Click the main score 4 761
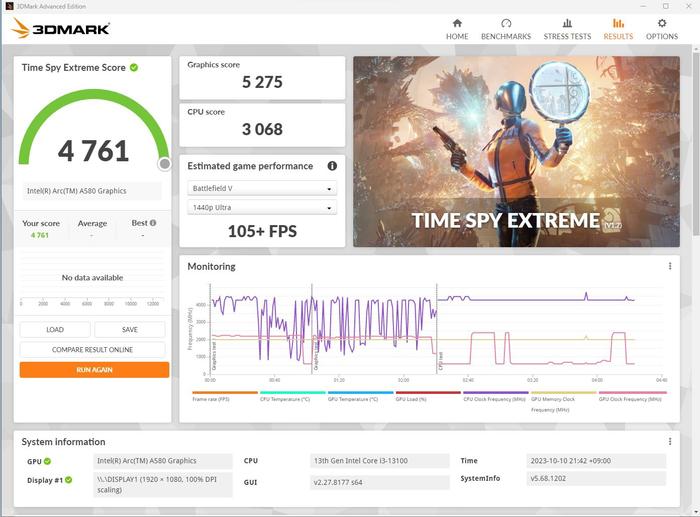Viewport: 700px width, 517px height. click(x=93, y=151)
